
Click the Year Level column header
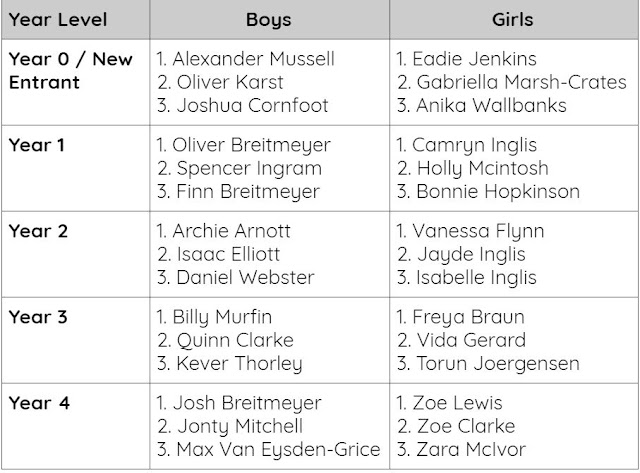(x=56, y=20)
